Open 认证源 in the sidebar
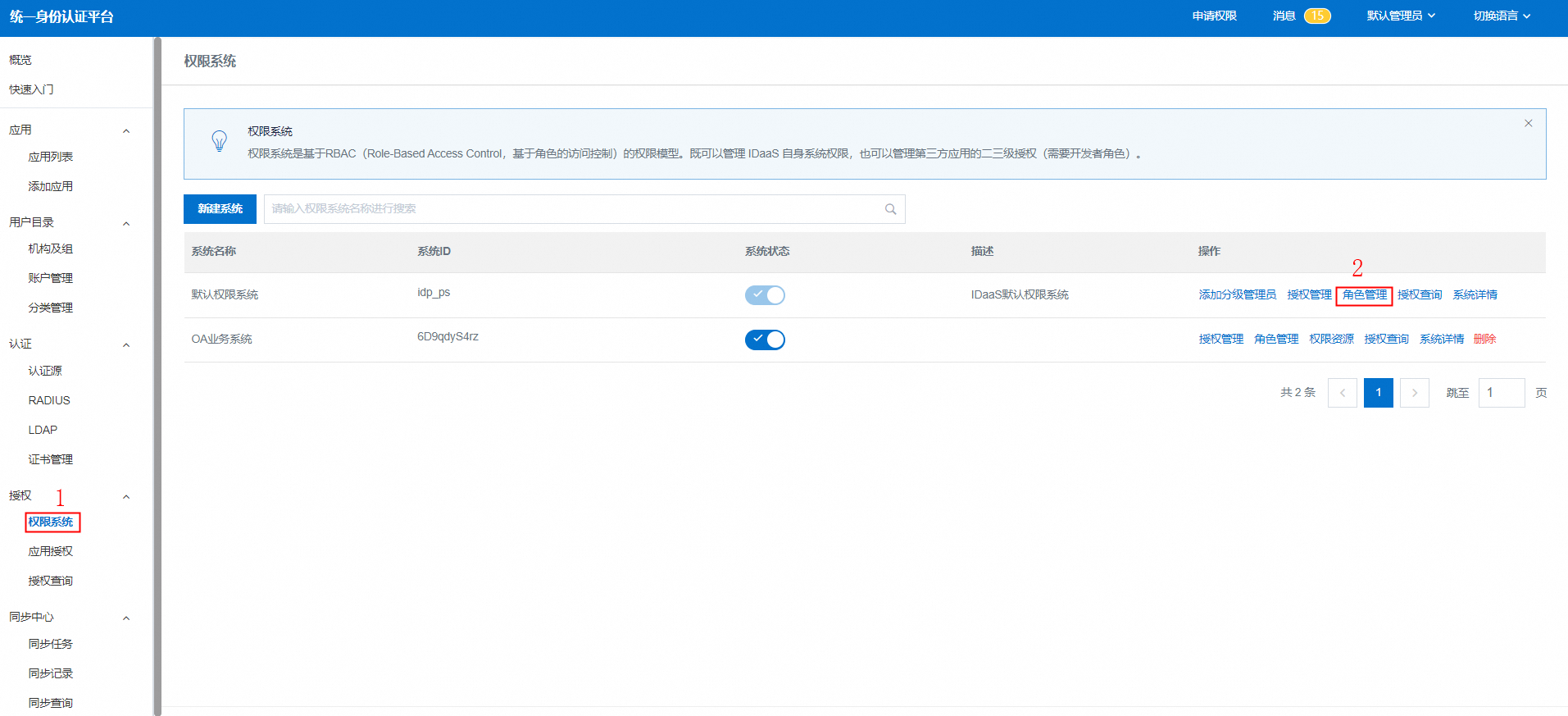Viewport: 1568px width, 716px height. point(45,371)
